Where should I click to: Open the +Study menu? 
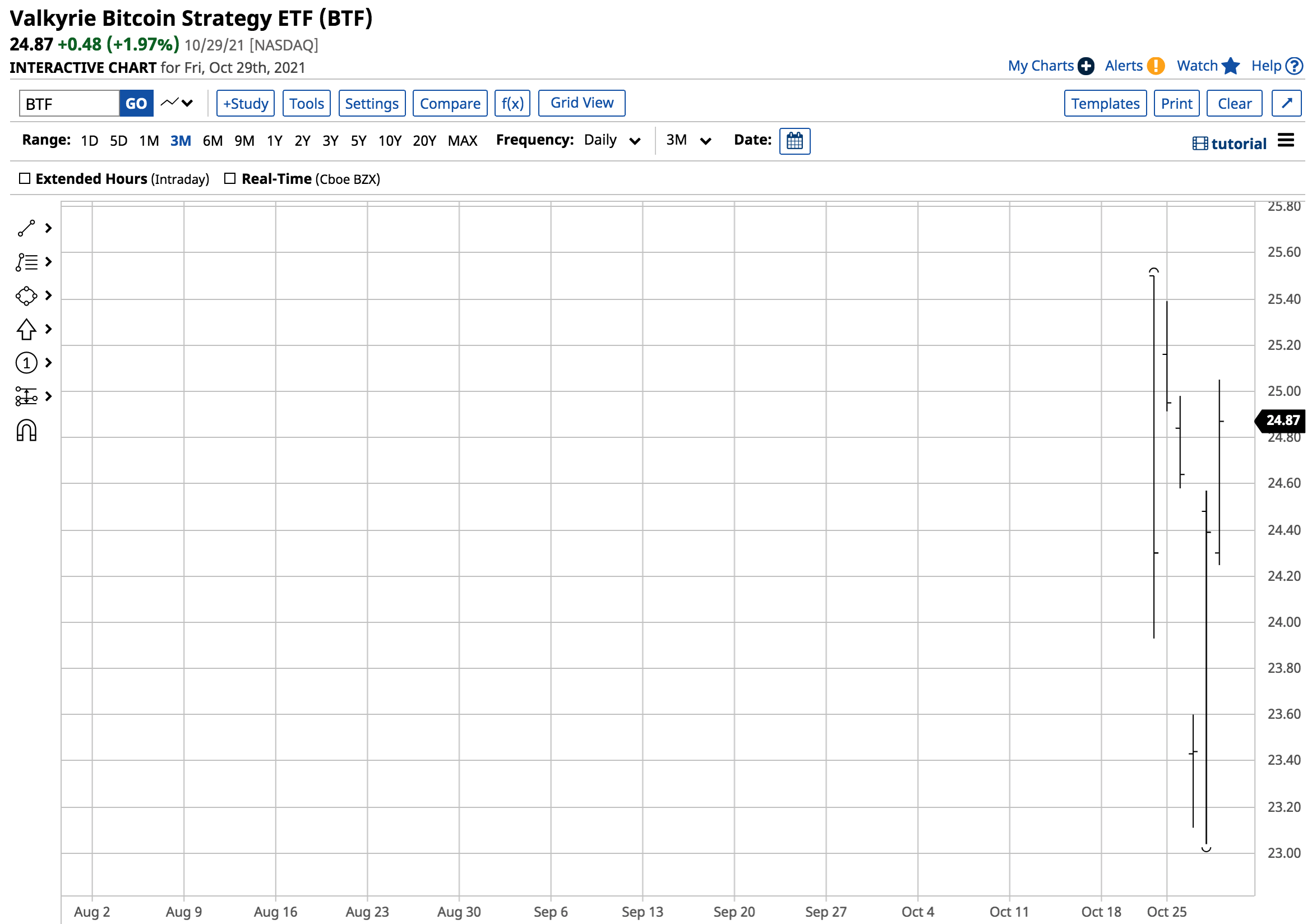coord(246,103)
